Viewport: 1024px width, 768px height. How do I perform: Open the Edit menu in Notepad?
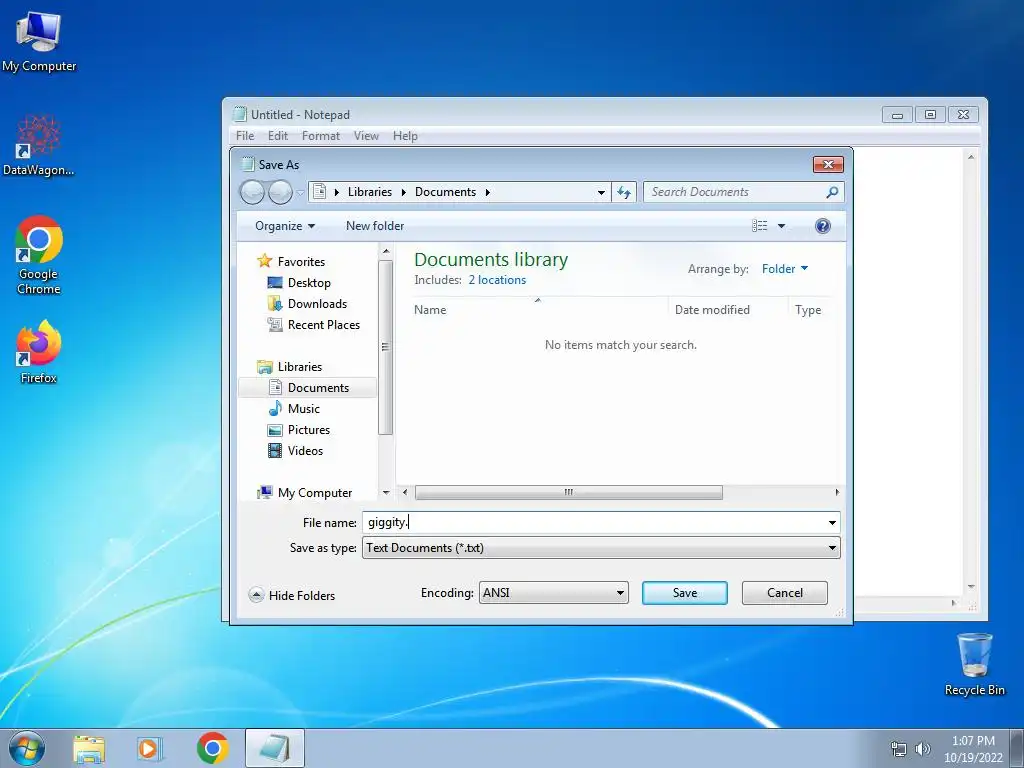pos(278,136)
